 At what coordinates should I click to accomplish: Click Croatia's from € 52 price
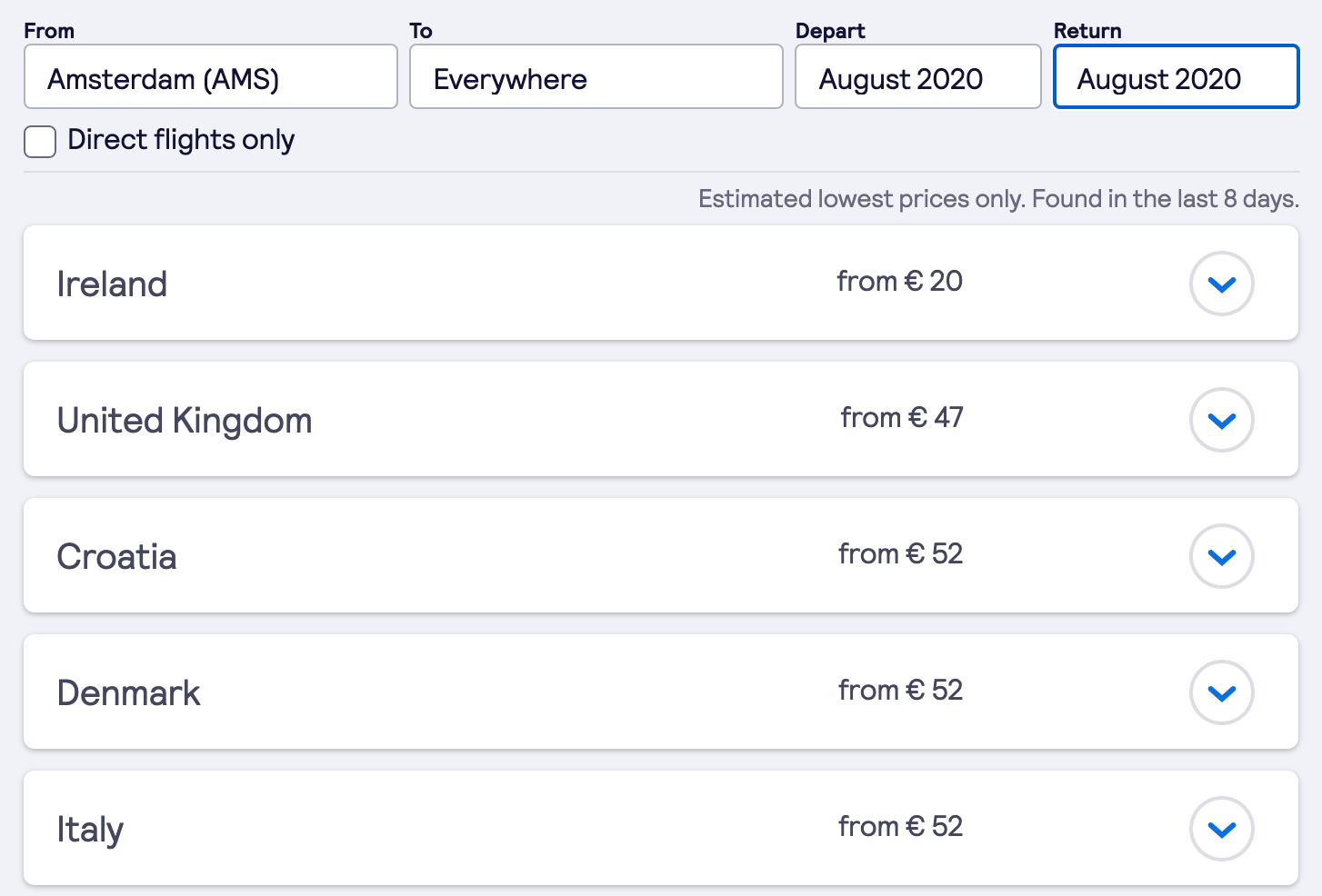coord(900,554)
